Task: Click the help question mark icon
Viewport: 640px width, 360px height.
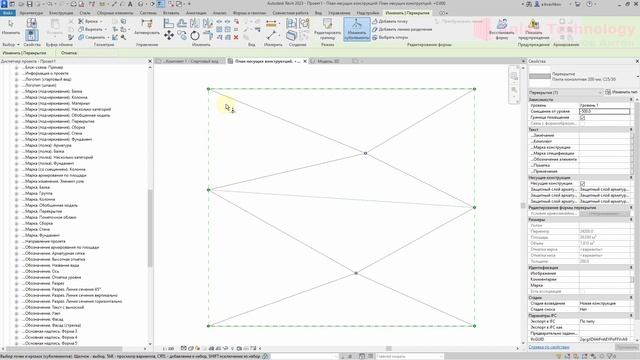Action: (589, 4)
